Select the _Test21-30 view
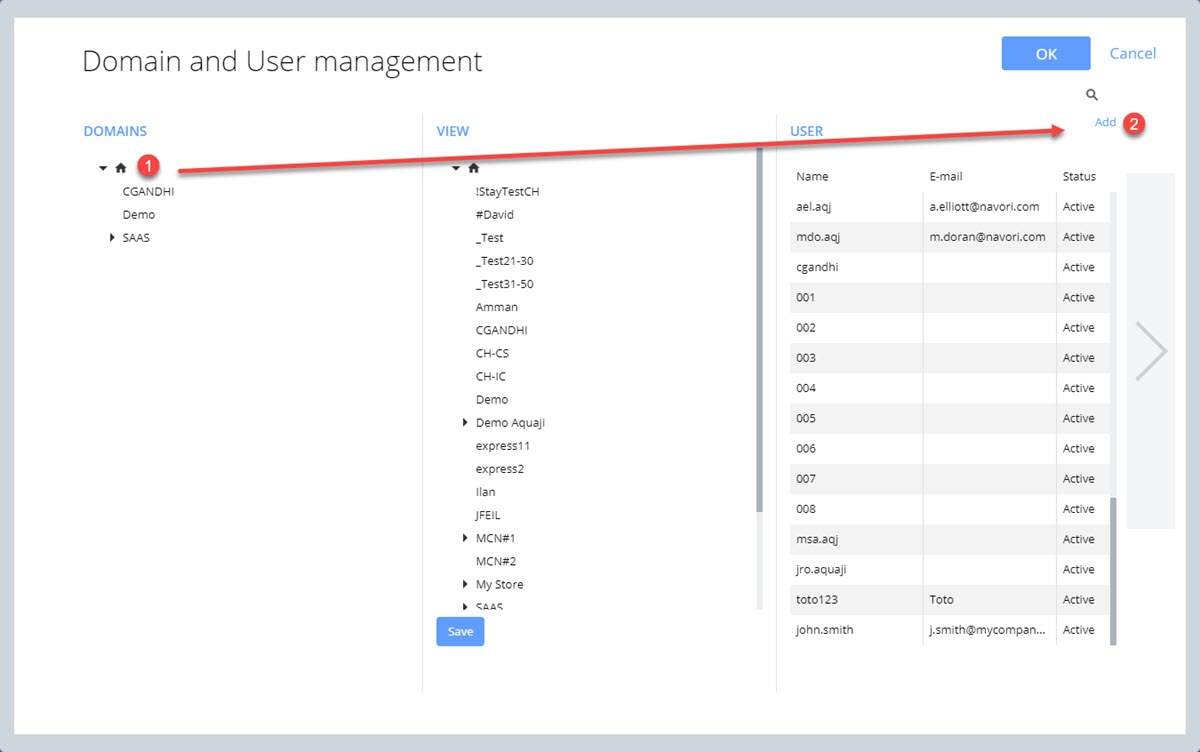This screenshot has width=1200, height=752. coord(505,261)
